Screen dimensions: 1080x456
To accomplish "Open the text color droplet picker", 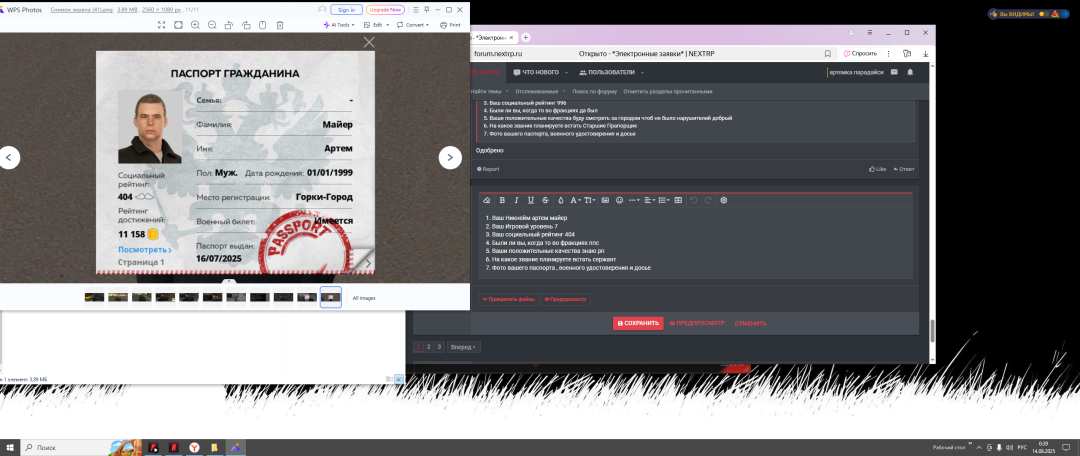I will click(x=561, y=200).
